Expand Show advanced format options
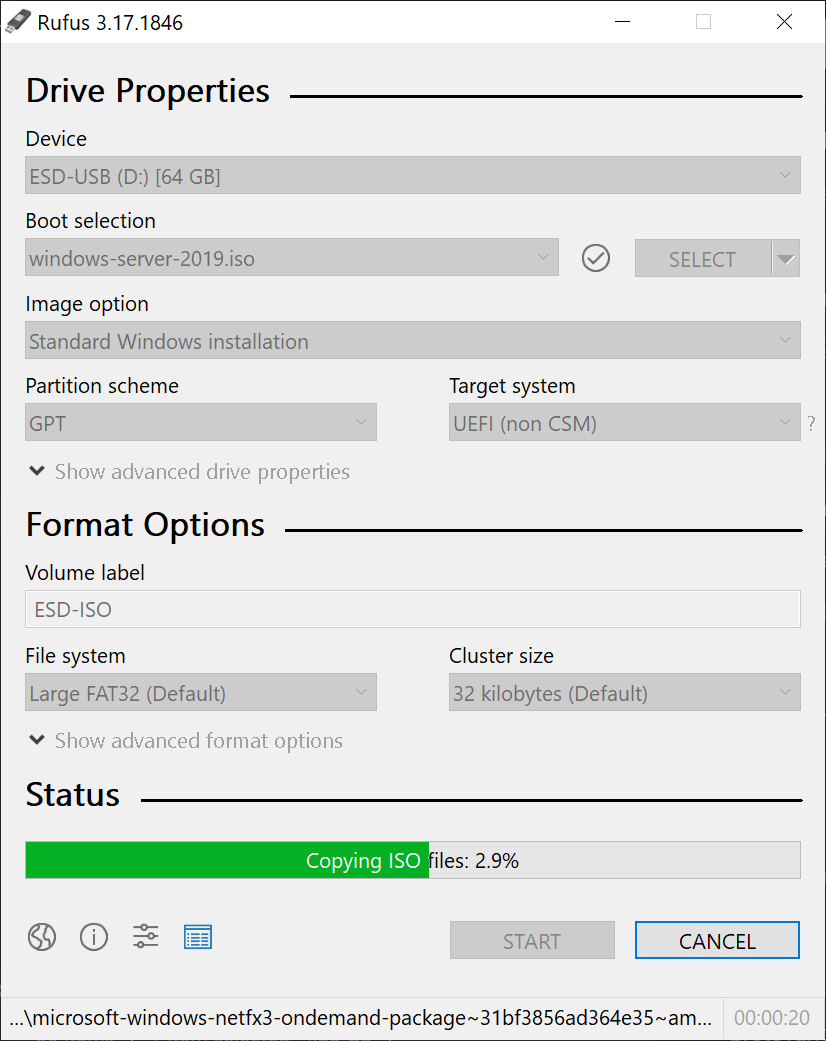The width and height of the screenshot is (826, 1041). click(x=186, y=741)
